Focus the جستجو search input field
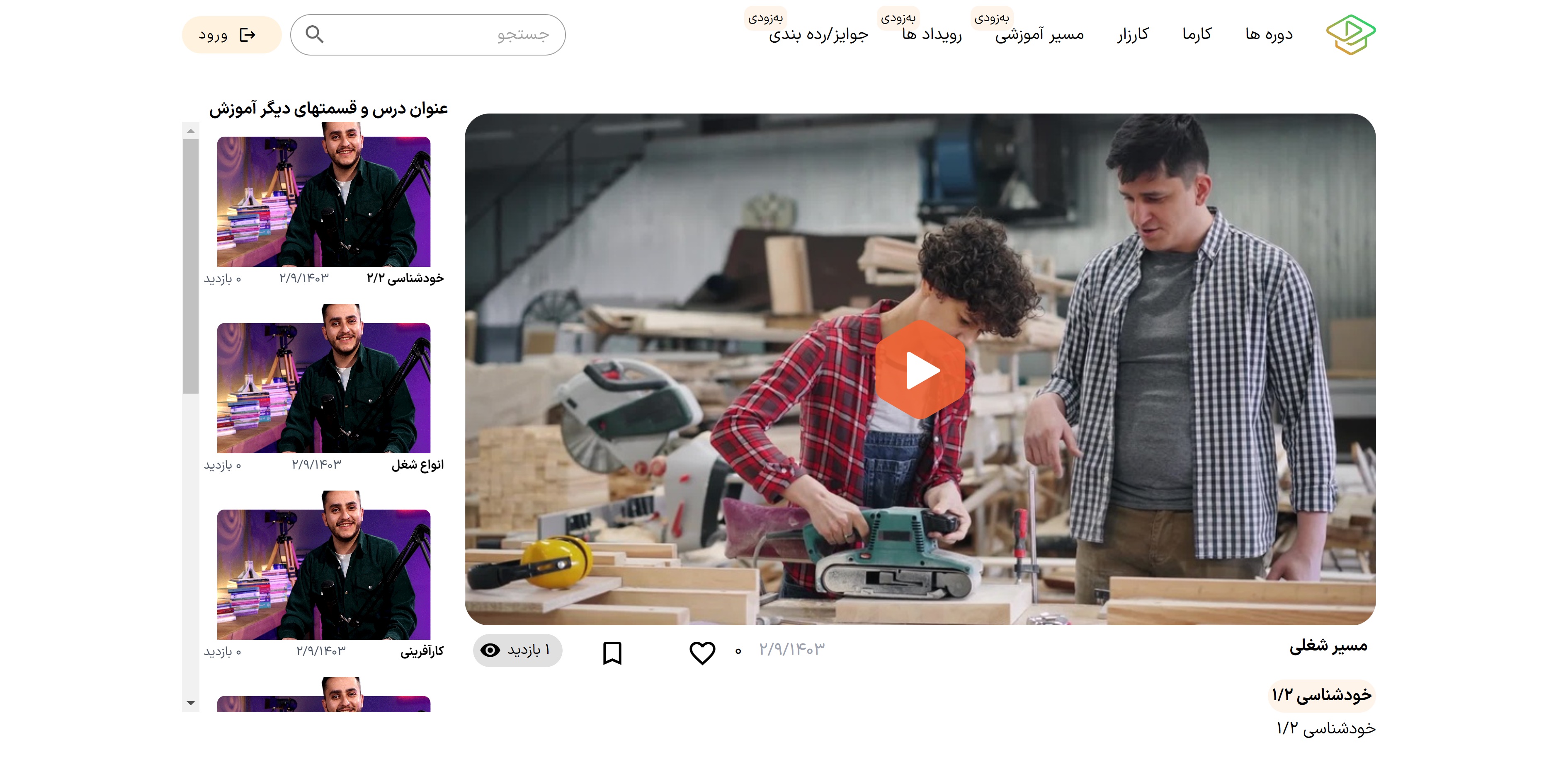This screenshot has height=757, width=1568. tap(438, 35)
